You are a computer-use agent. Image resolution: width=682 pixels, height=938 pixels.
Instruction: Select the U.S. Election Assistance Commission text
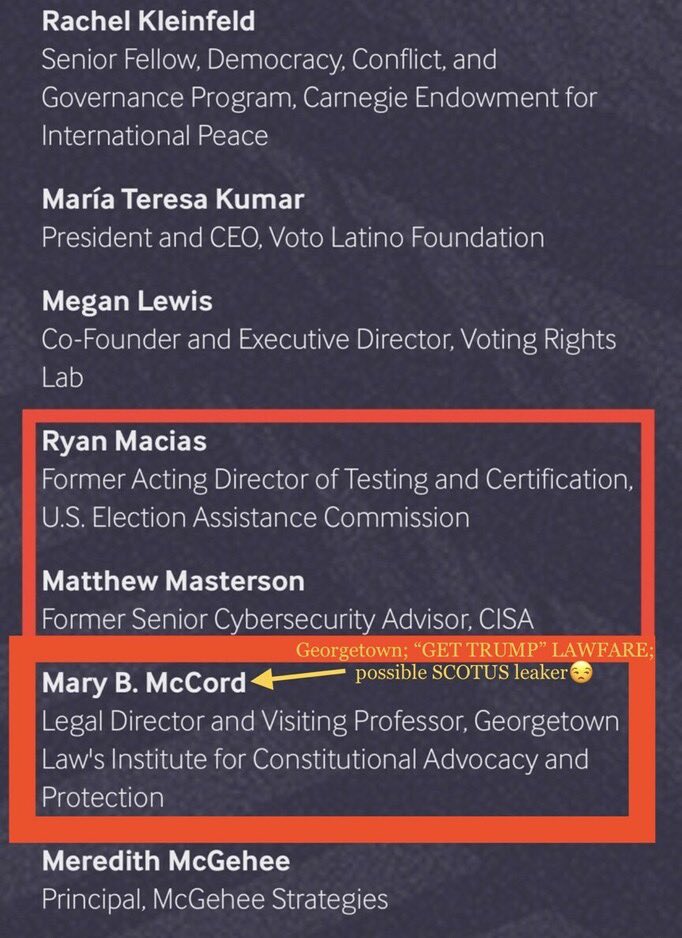(x=255, y=518)
